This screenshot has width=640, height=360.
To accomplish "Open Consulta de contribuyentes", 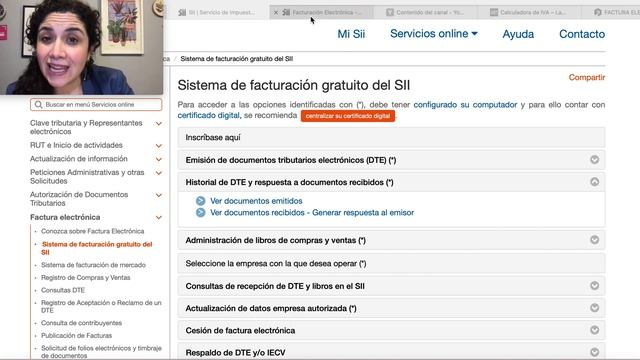I will (82, 323).
